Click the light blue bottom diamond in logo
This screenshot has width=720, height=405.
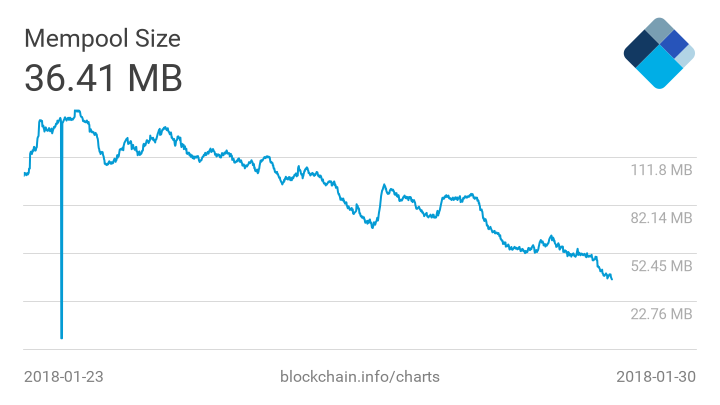point(659,69)
